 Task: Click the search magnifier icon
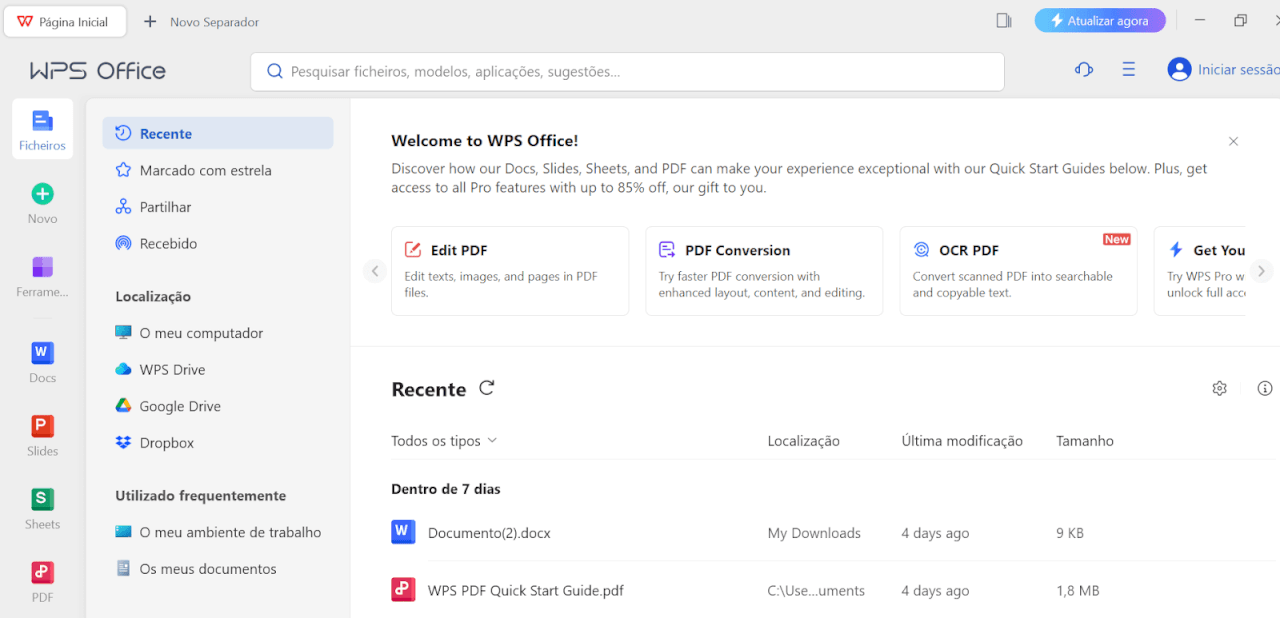point(275,72)
